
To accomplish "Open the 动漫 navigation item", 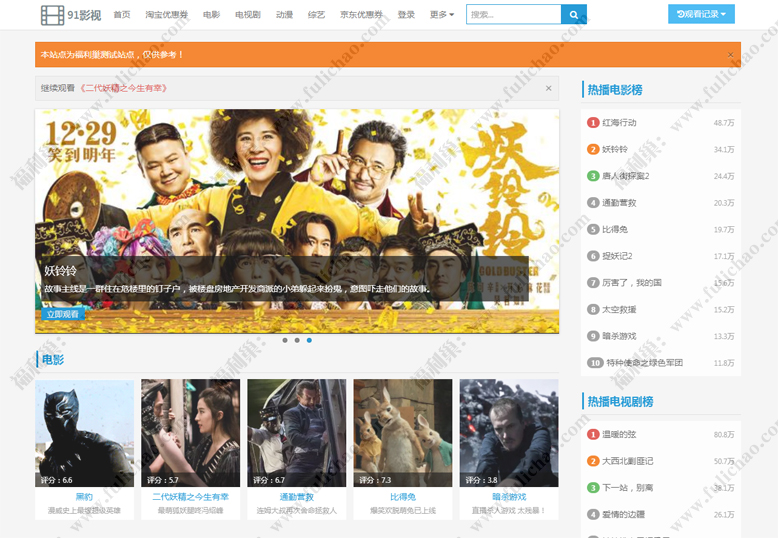I will (284, 14).
